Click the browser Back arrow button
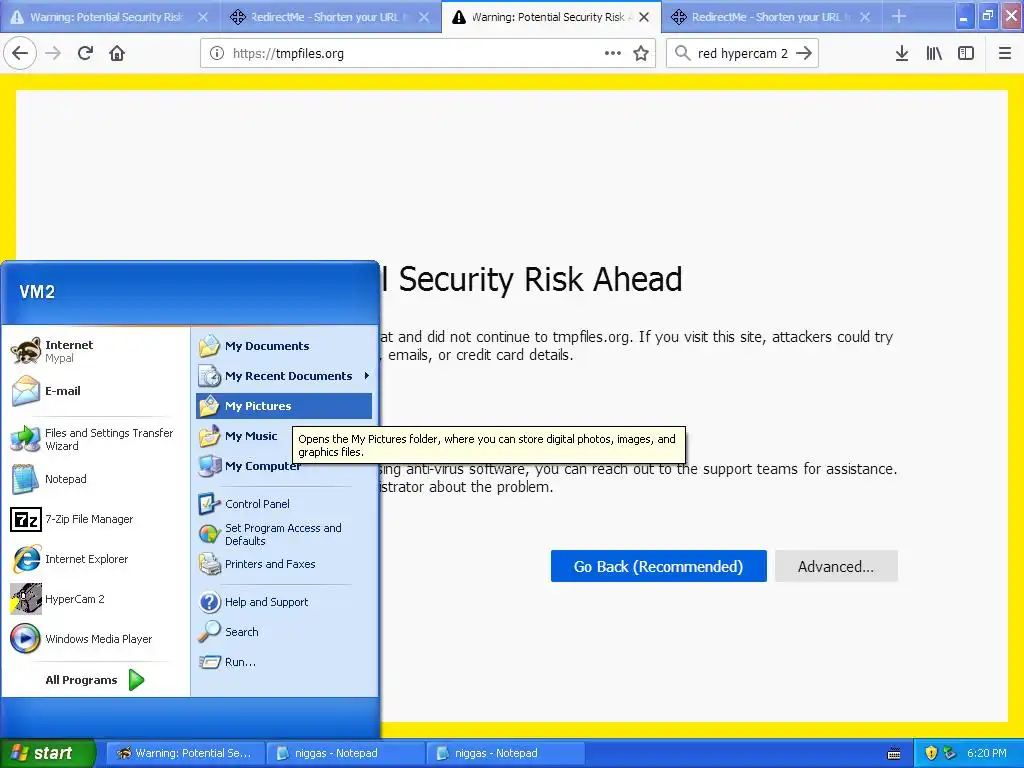This screenshot has height=768, width=1024. 20,54
